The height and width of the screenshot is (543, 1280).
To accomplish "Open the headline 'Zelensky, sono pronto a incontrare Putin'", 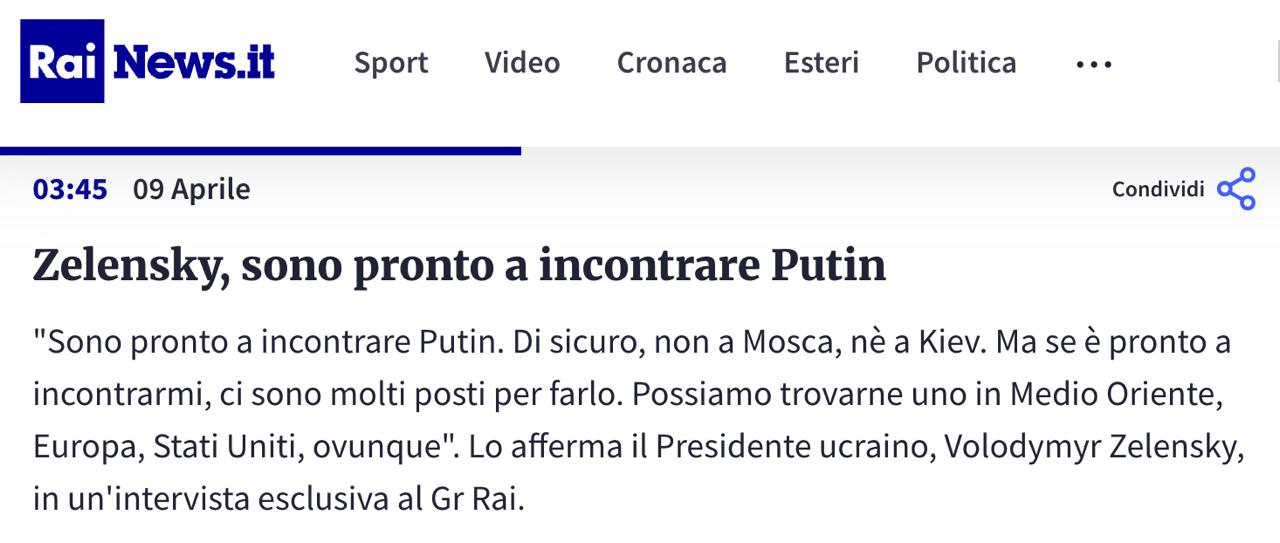I will [x=459, y=266].
